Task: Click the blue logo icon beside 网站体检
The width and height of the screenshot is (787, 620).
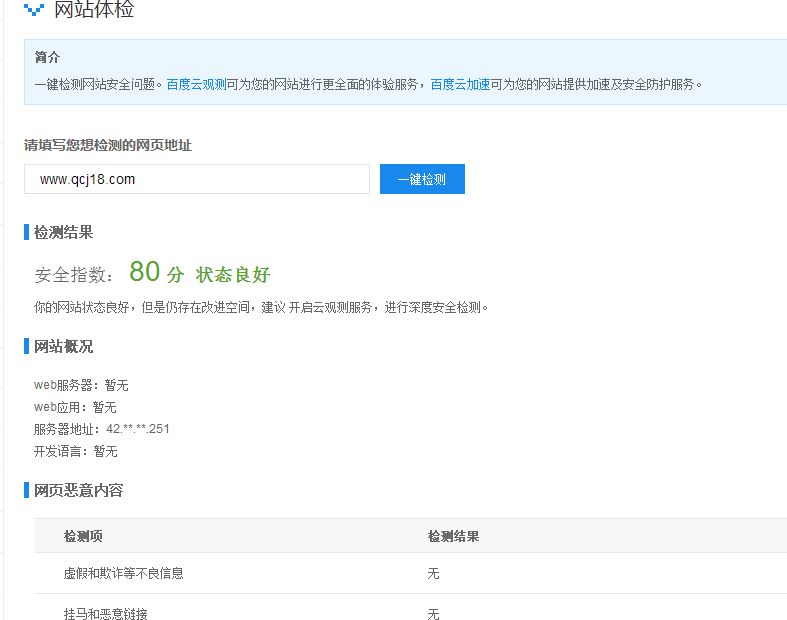Action: pyautogui.click(x=34, y=11)
